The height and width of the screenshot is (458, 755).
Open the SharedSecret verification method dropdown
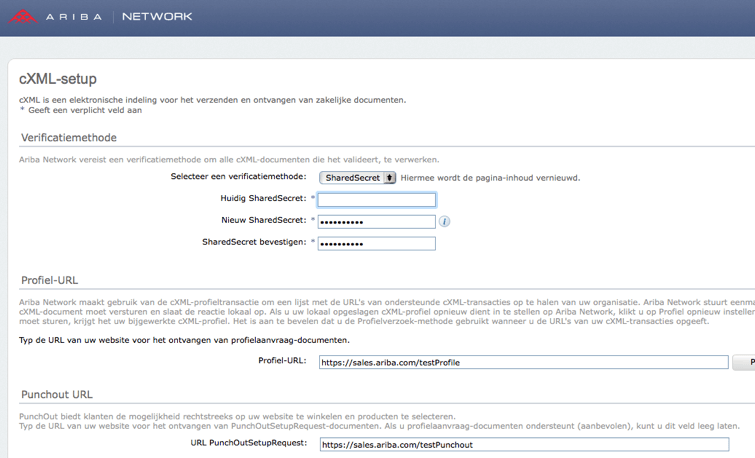coord(357,178)
